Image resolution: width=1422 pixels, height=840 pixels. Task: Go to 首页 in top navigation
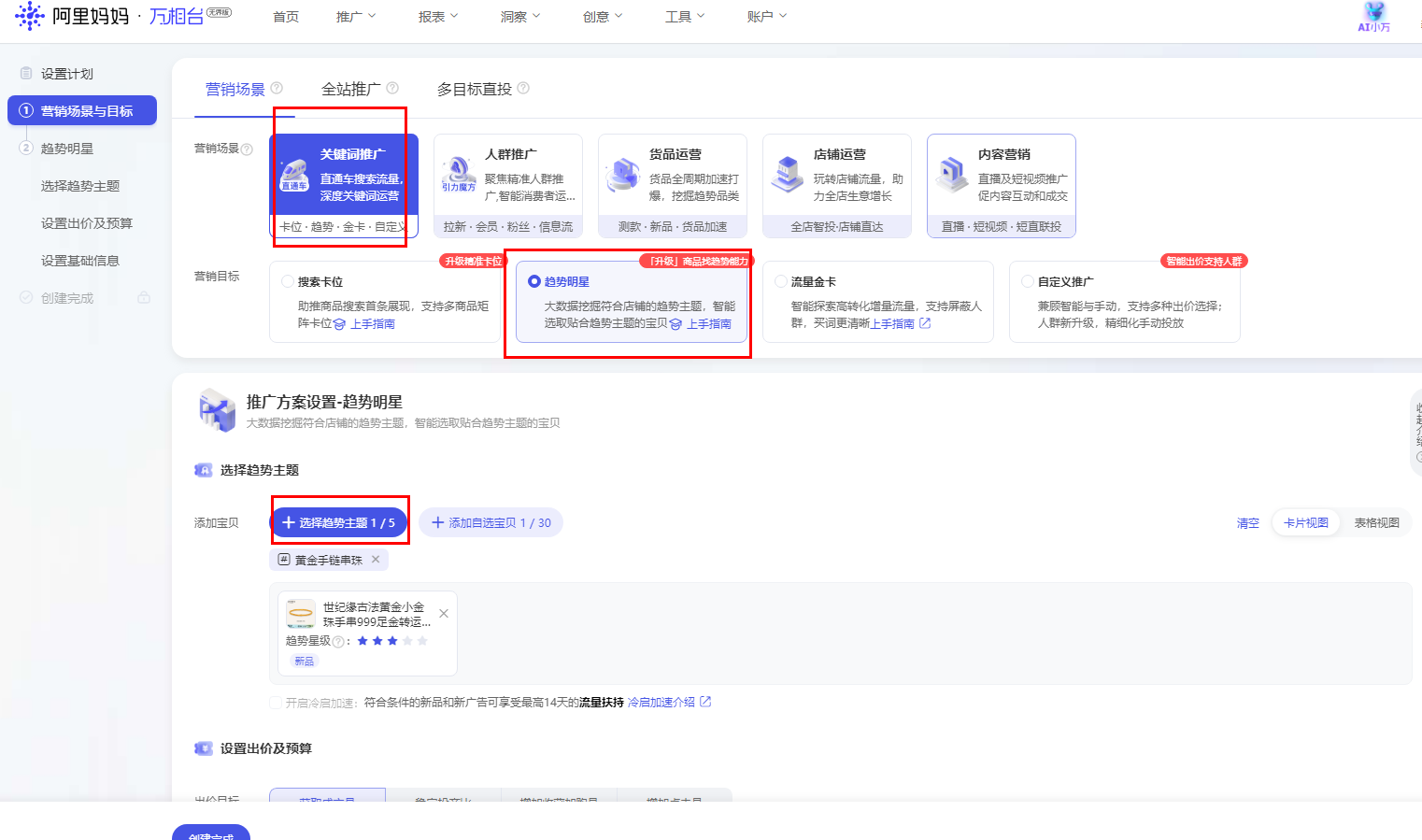286,17
